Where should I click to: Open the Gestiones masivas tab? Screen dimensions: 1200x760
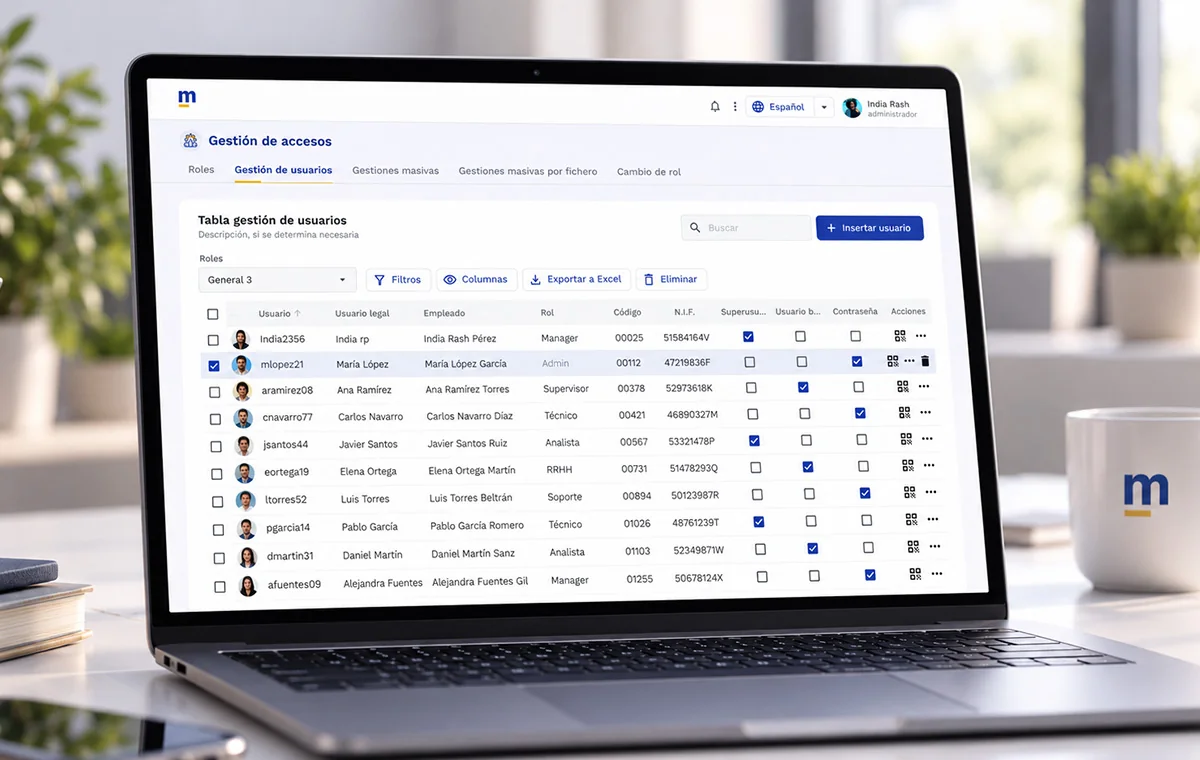395,171
